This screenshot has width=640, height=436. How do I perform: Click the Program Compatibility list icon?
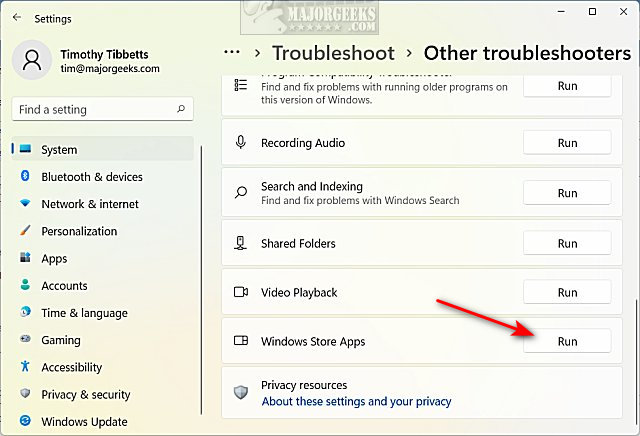pos(241,85)
